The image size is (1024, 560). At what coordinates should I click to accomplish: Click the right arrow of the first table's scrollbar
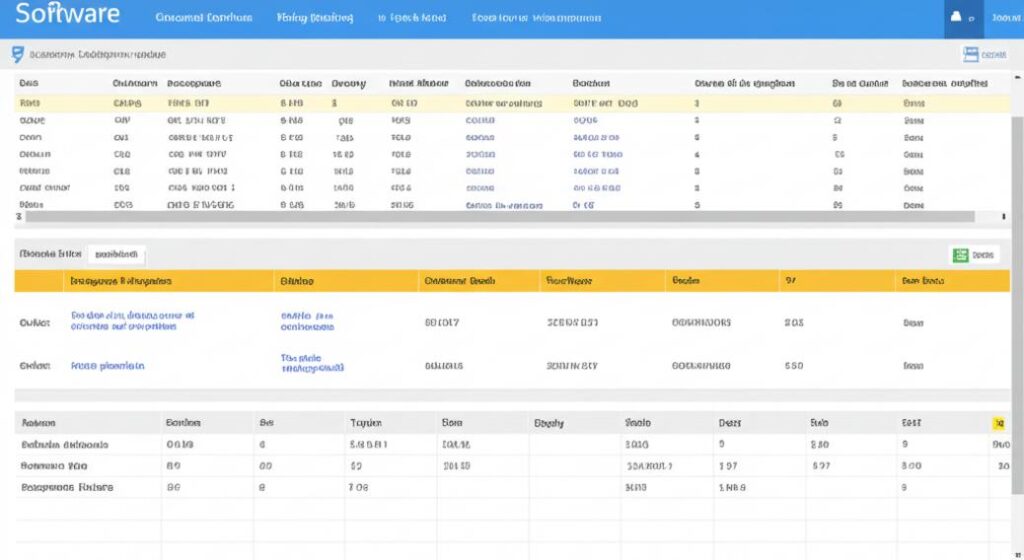[x=1004, y=216]
